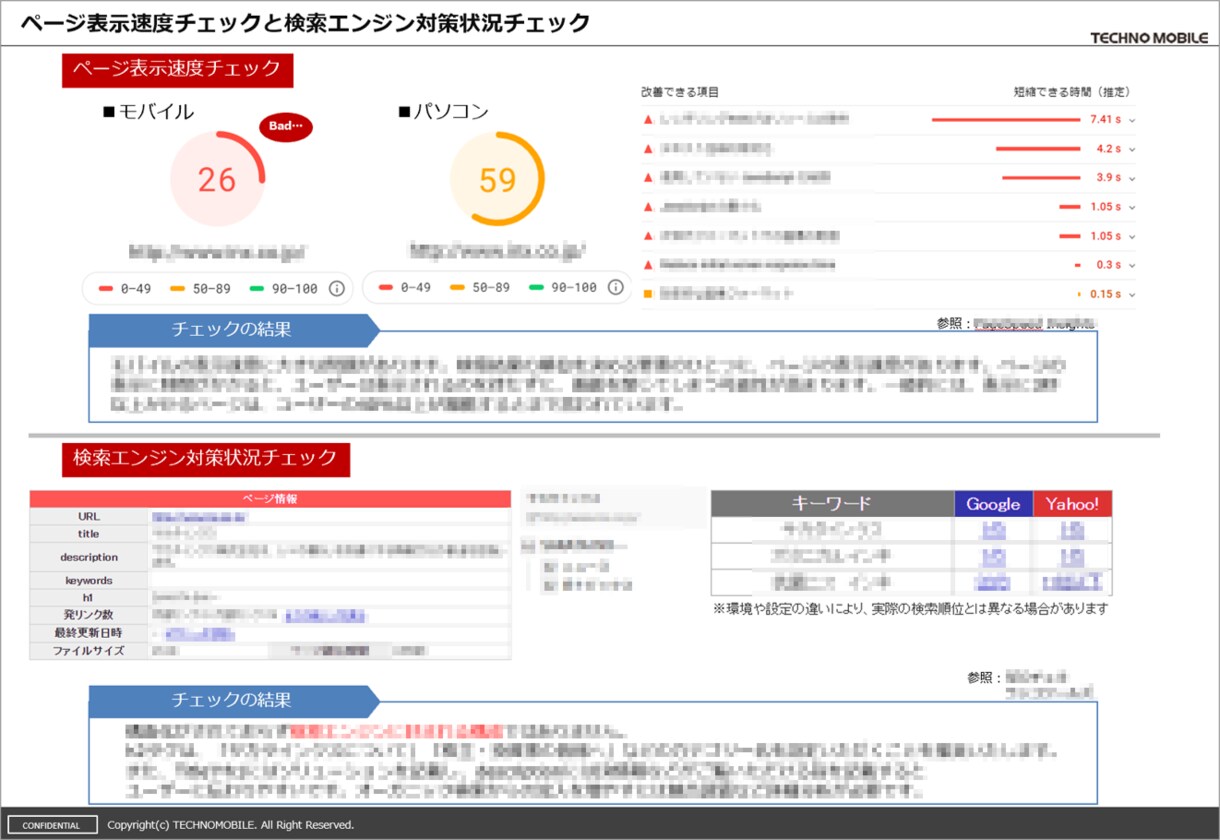Screen dimensions: 1220x840
Task: Click the upper チェックの結果 banner under speed check
Action: coord(232,329)
